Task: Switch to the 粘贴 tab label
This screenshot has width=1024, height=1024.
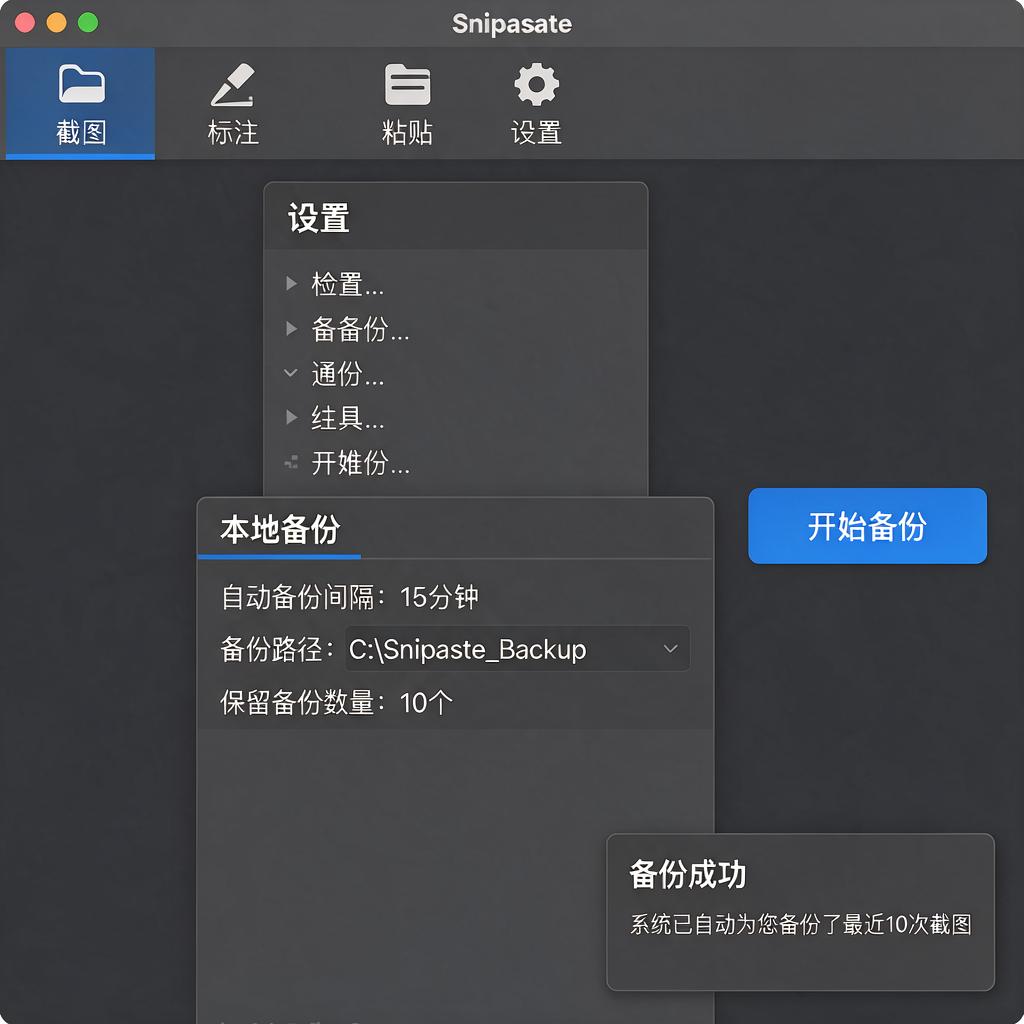Action: point(408,133)
